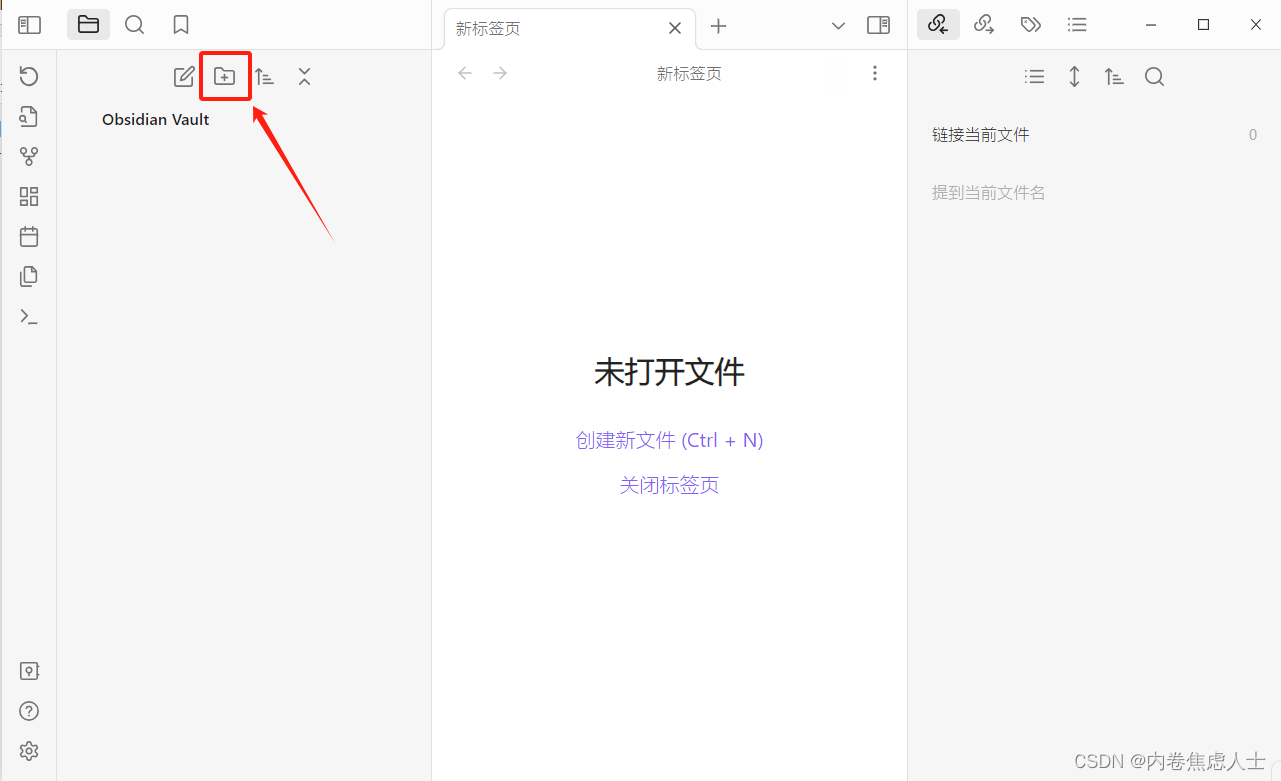Maximize the Obsidian window
This screenshot has height=781, width=1281.
(x=1204, y=25)
